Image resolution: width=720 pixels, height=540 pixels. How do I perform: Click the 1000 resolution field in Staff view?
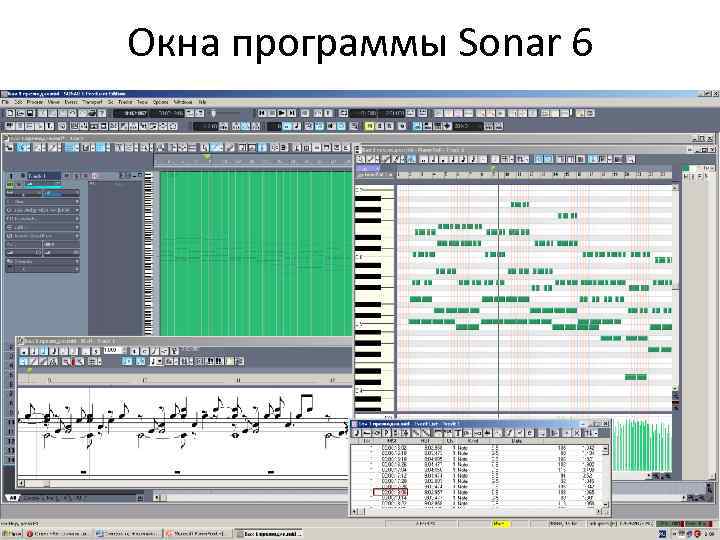pyautogui.click(x=113, y=350)
